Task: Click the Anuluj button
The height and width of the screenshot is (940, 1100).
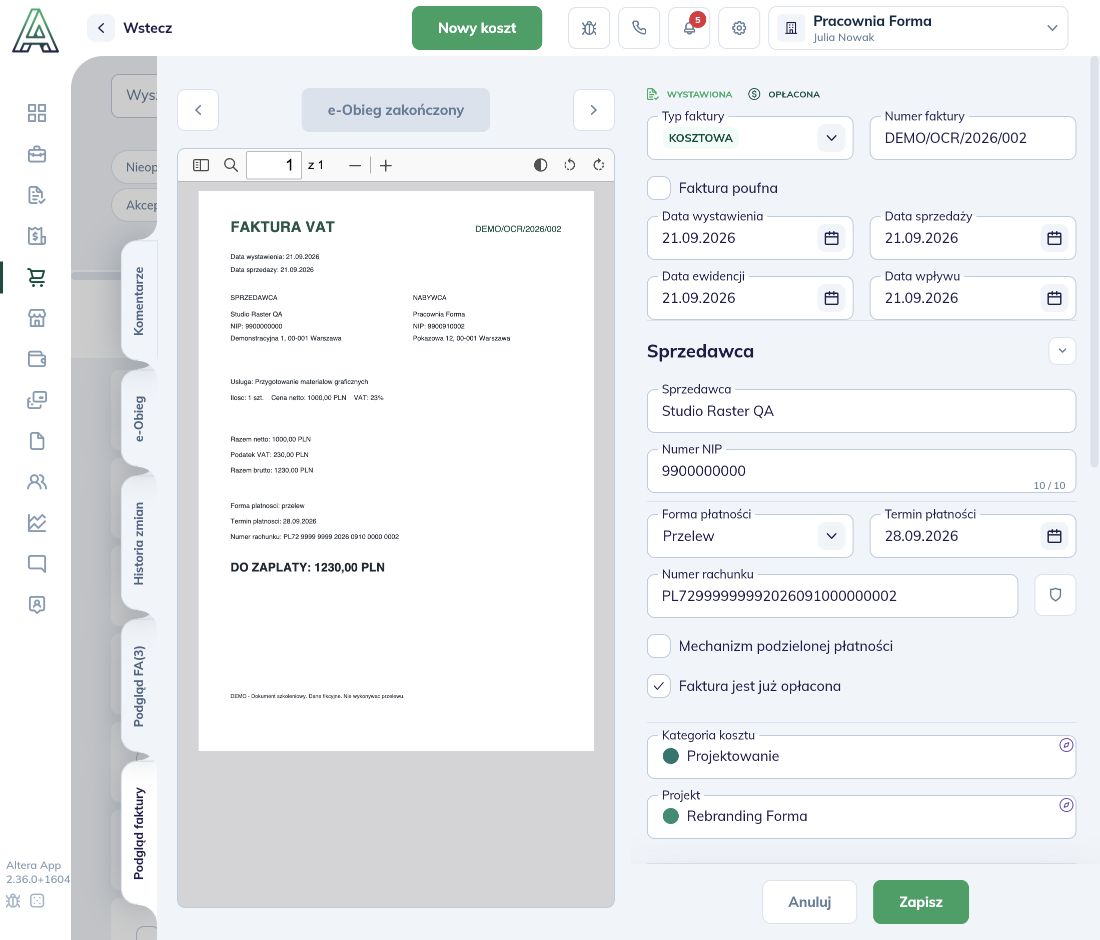Action: (x=810, y=902)
